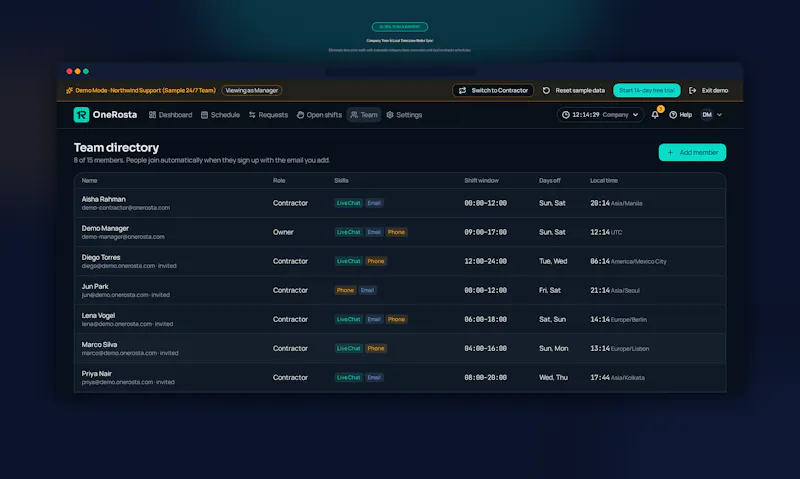The height and width of the screenshot is (479, 800).
Task: Click the OneRosta brand name
Action: (115, 115)
